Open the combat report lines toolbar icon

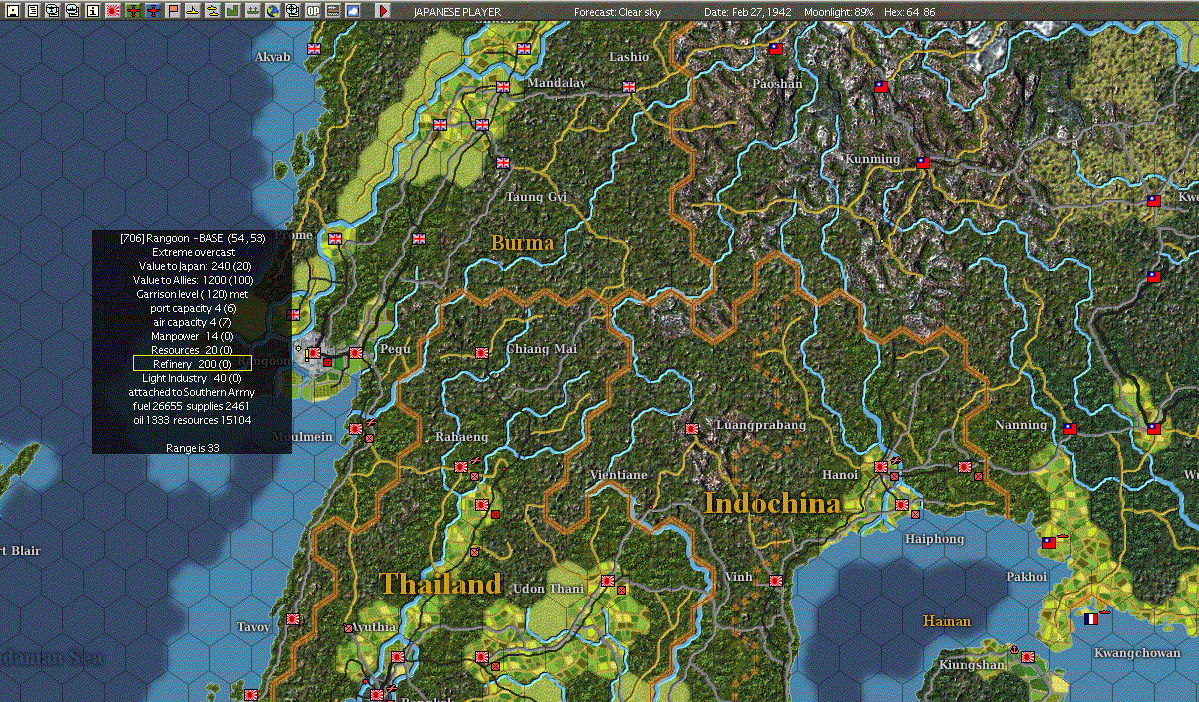(x=333, y=11)
